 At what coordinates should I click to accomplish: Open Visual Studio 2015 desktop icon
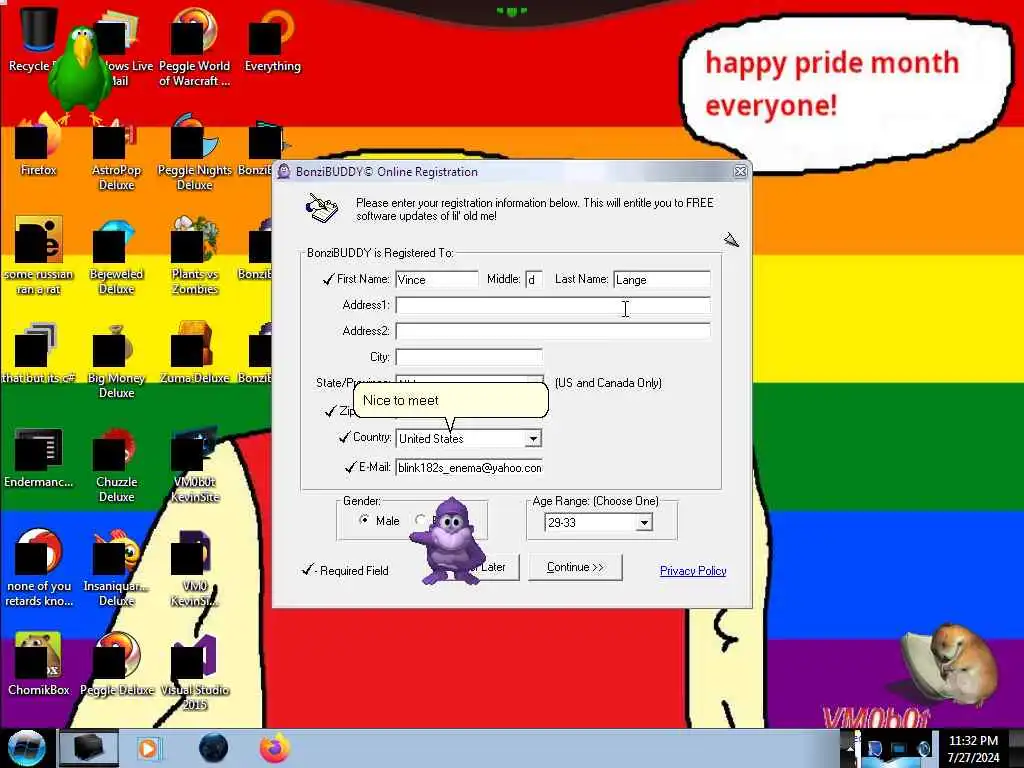[x=195, y=673]
